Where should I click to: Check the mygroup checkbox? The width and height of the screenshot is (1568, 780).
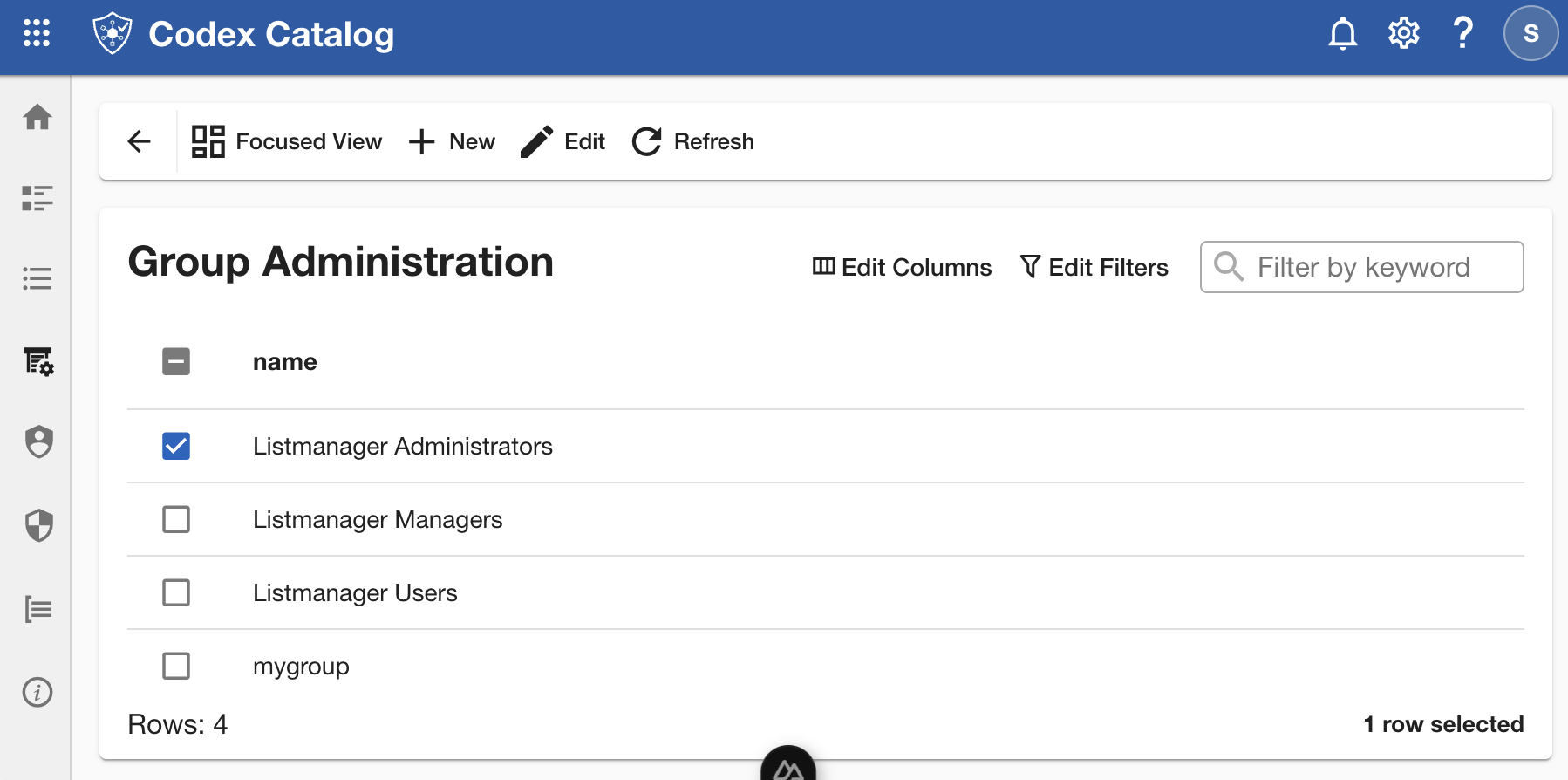pyautogui.click(x=176, y=666)
